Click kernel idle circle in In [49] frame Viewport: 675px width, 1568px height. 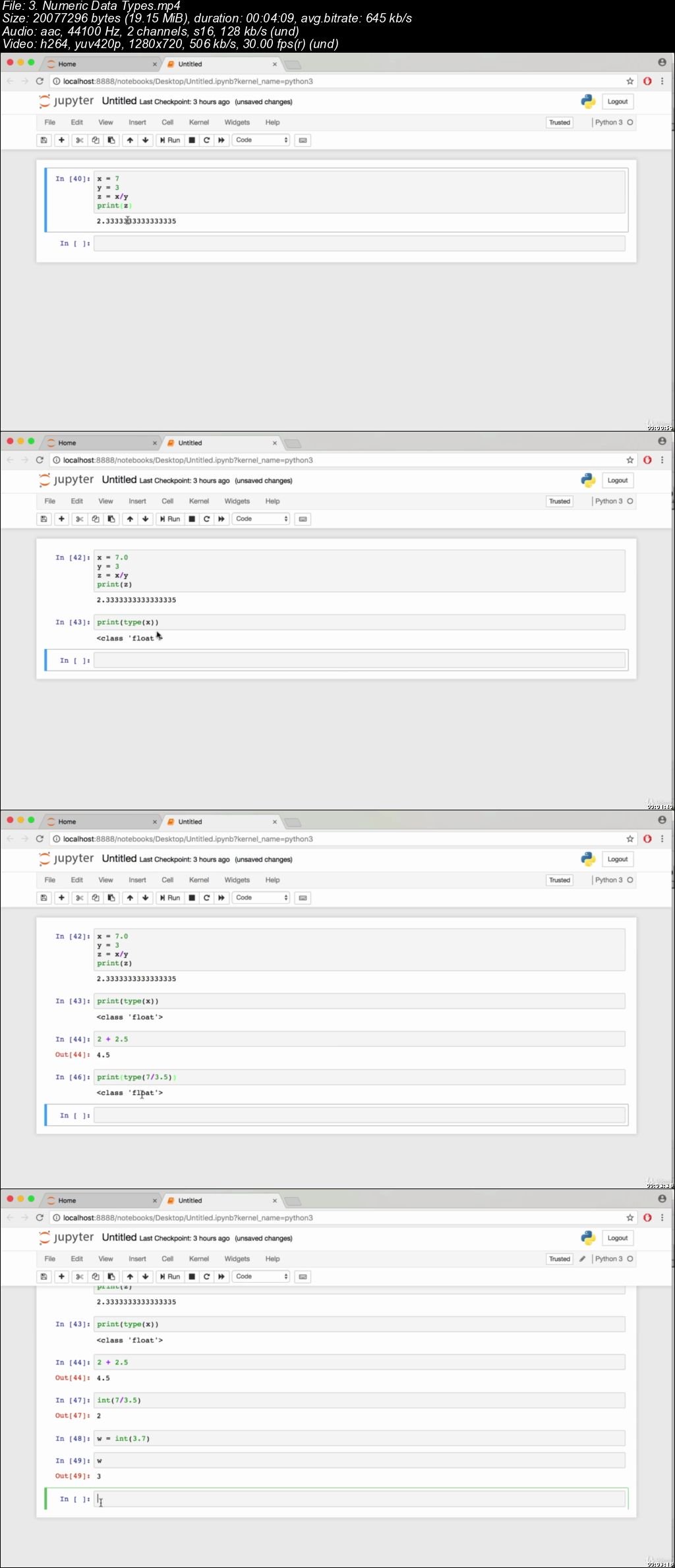pyautogui.click(x=630, y=1259)
